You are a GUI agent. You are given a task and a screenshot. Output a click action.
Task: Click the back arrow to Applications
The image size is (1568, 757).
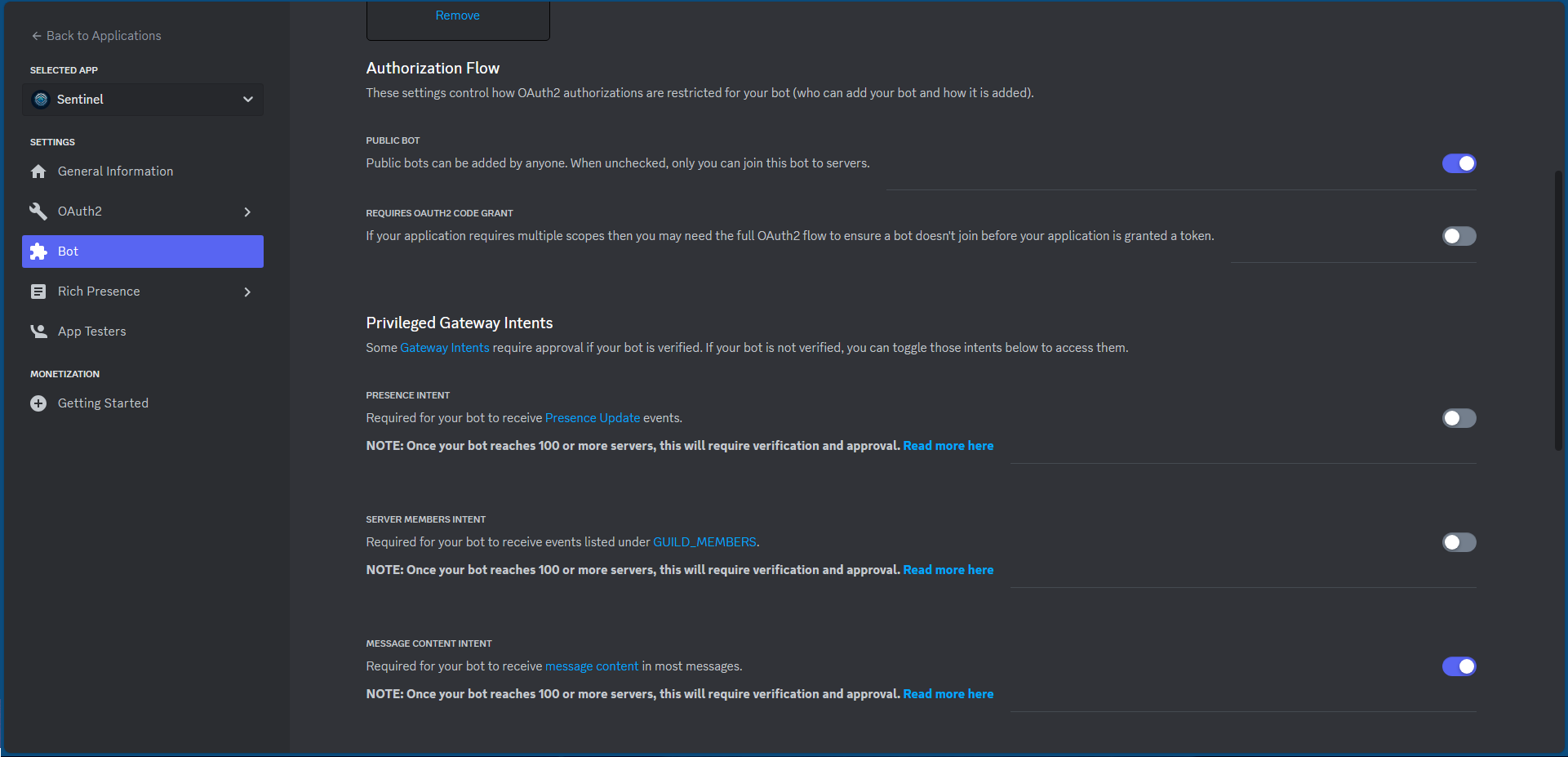click(37, 36)
